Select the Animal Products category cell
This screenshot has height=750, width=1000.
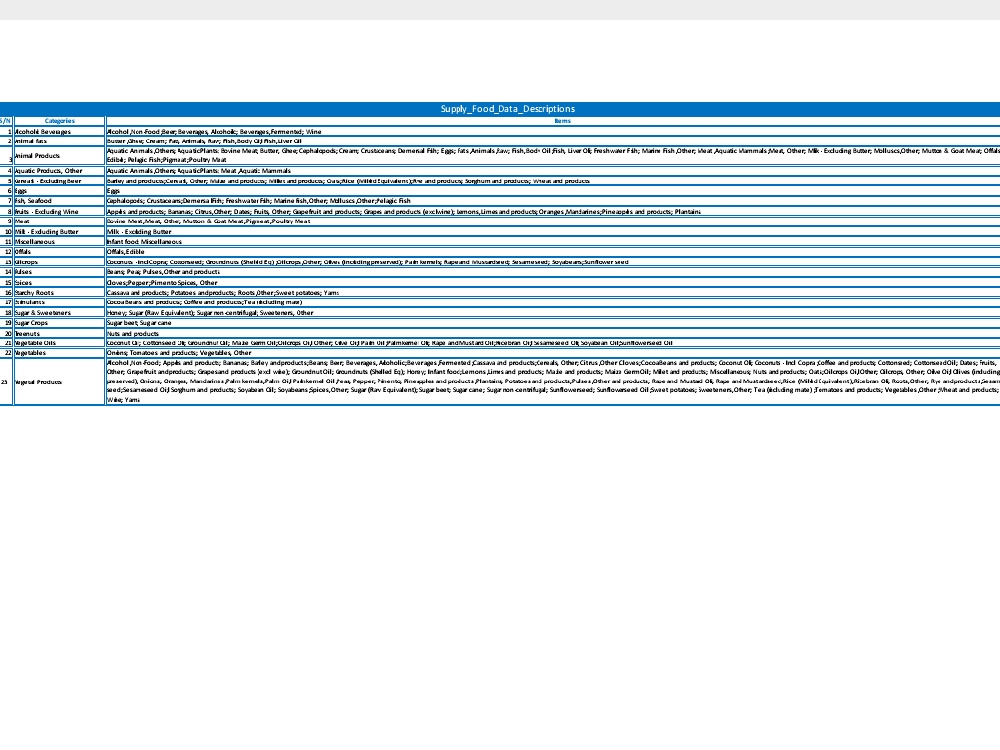(59, 156)
